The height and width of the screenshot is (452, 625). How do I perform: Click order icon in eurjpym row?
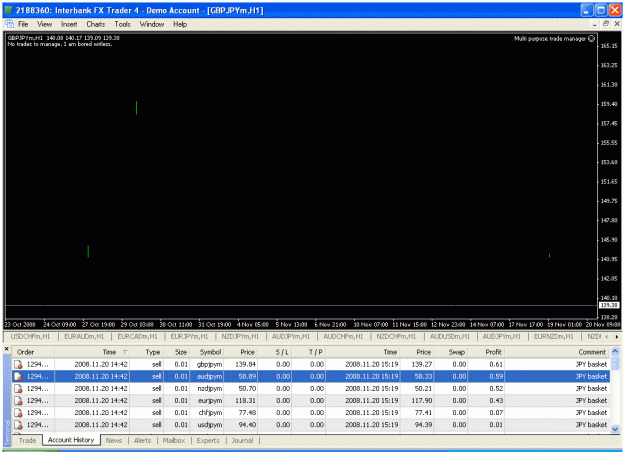[x=18, y=401]
